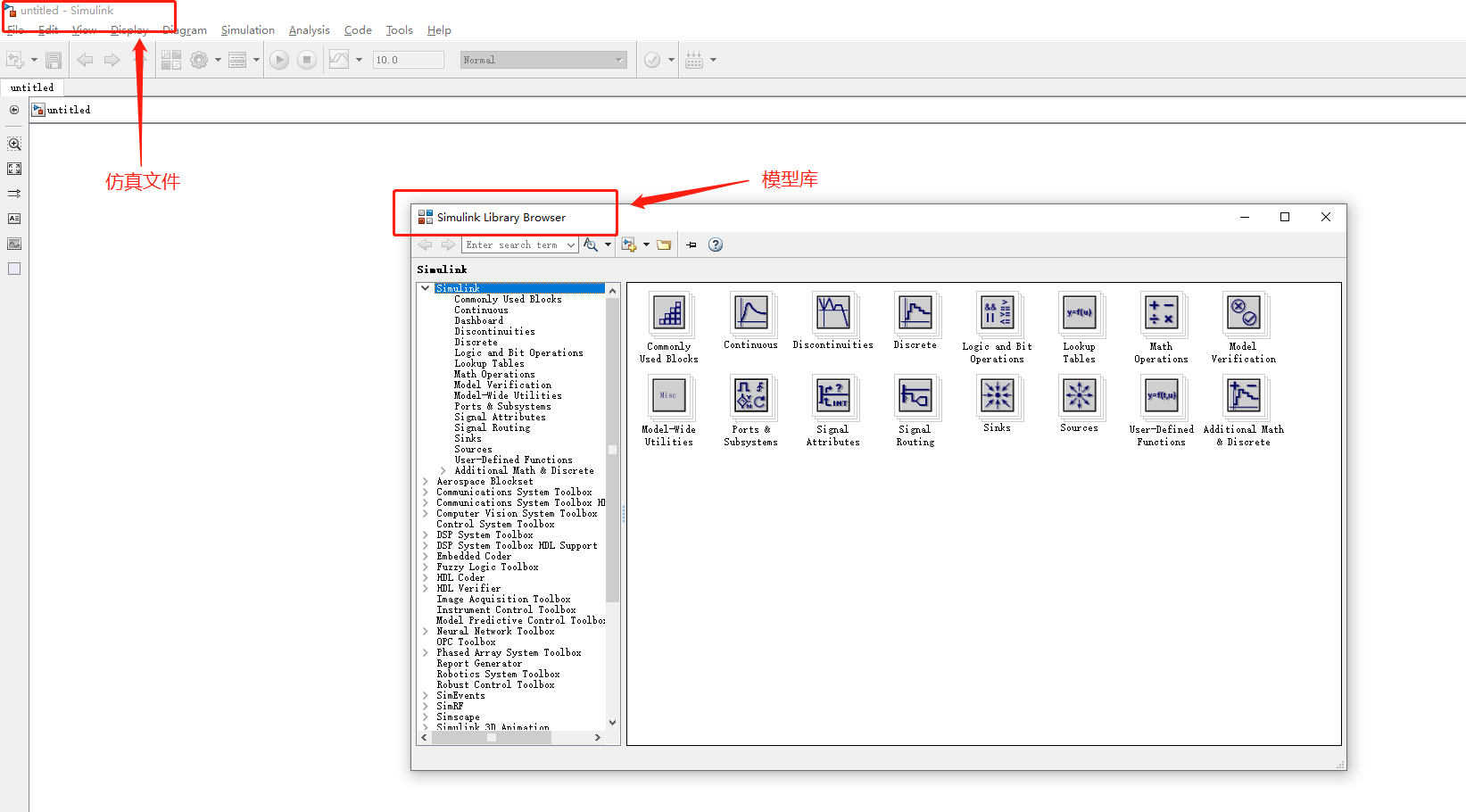This screenshot has height=812, width=1466.
Task: Expand the Additional Math & Discrete node
Action: pos(443,470)
